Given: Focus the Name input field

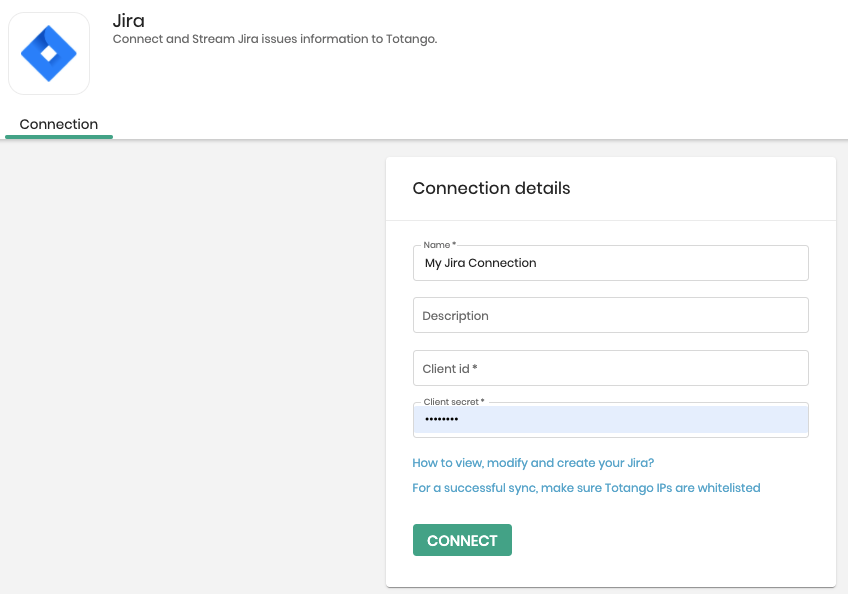Looking at the screenshot, I should (x=611, y=263).
